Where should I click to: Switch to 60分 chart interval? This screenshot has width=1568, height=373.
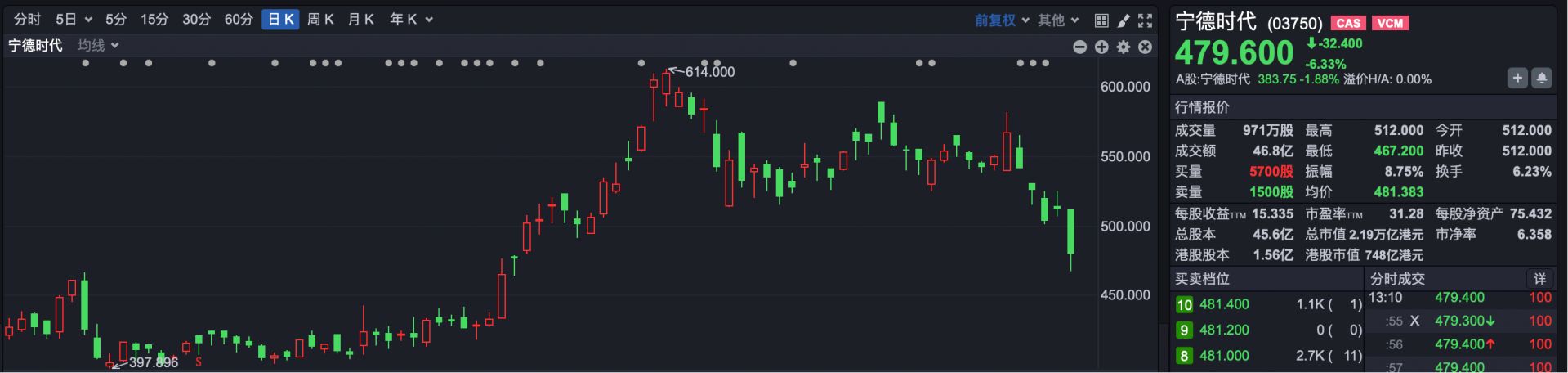pos(239,20)
